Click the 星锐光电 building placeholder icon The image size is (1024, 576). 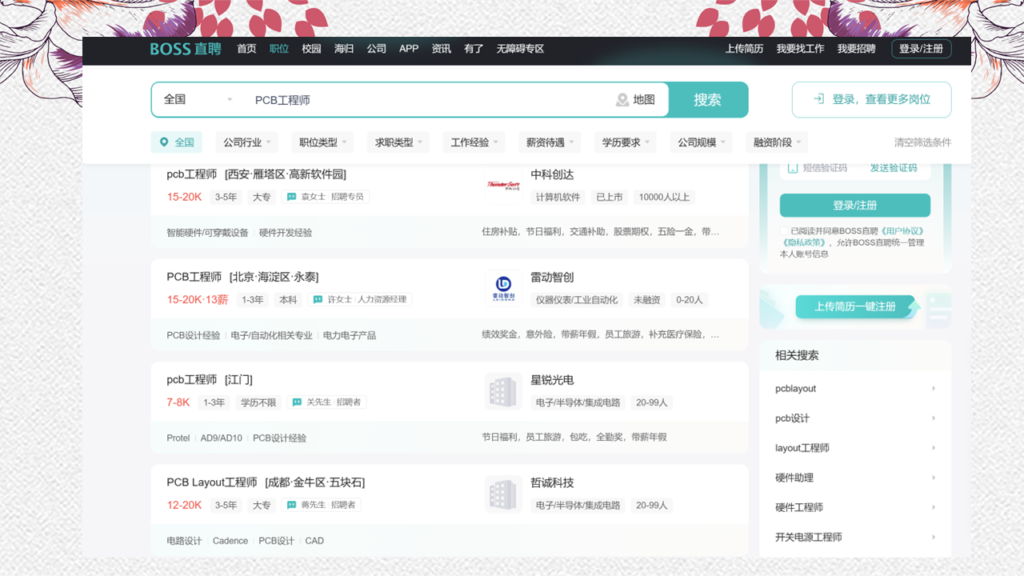(x=502, y=391)
